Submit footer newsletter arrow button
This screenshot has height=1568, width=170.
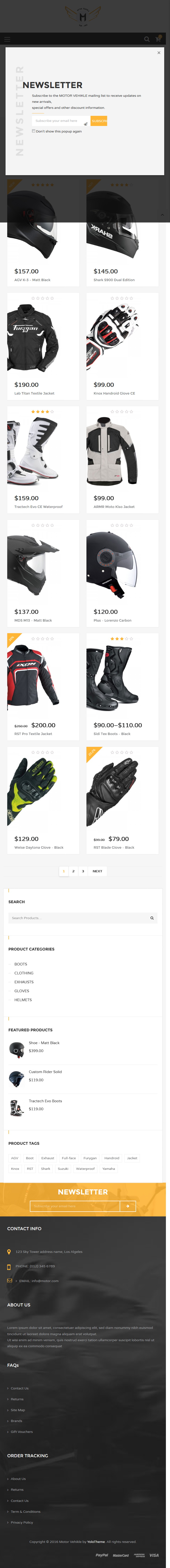pos(128,1206)
